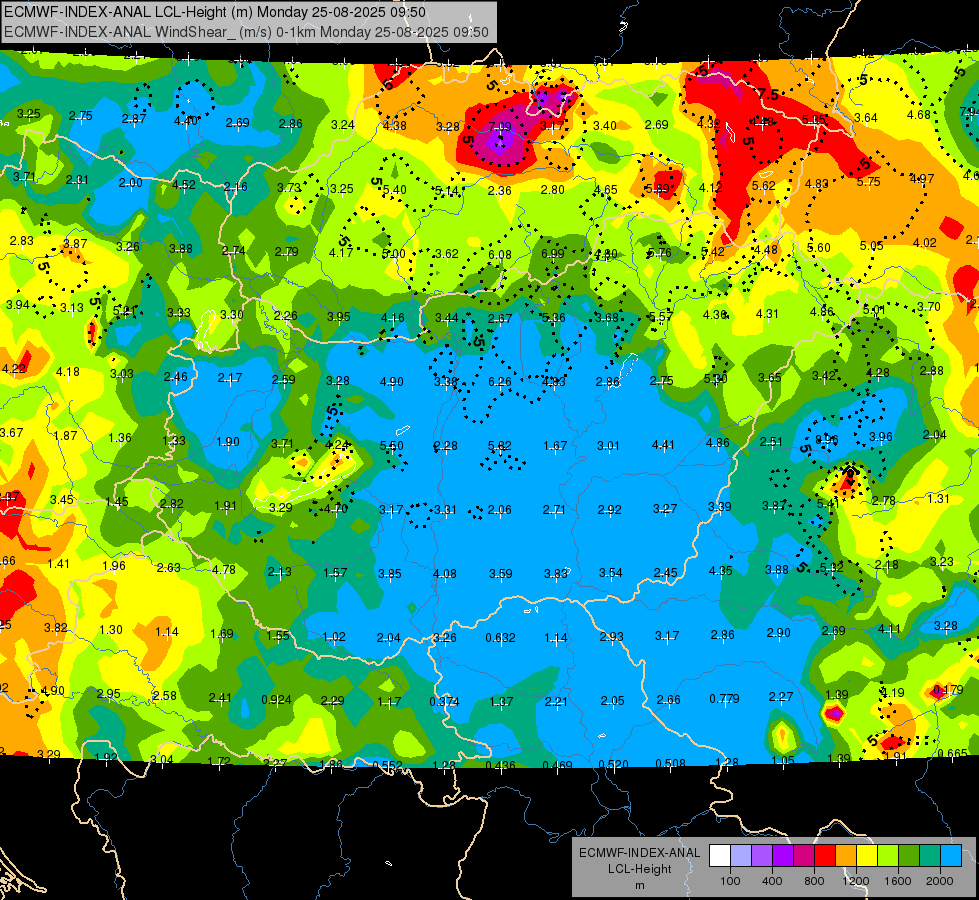Click the 1.05 wind shear value
Image resolution: width=979 pixels, height=900 pixels.
pyautogui.click(x=783, y=761)
